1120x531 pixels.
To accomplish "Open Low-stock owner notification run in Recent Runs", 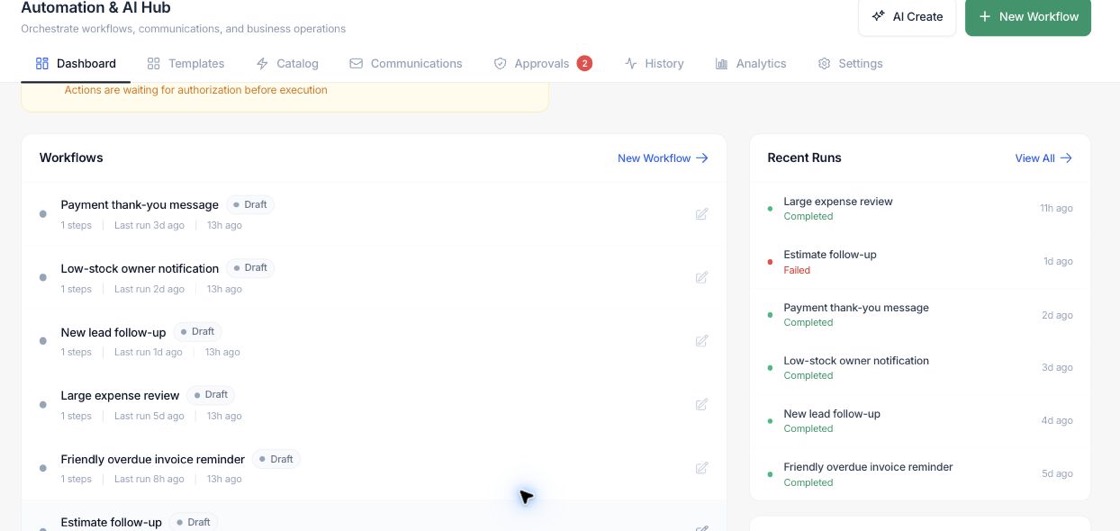I will point(919,367).
